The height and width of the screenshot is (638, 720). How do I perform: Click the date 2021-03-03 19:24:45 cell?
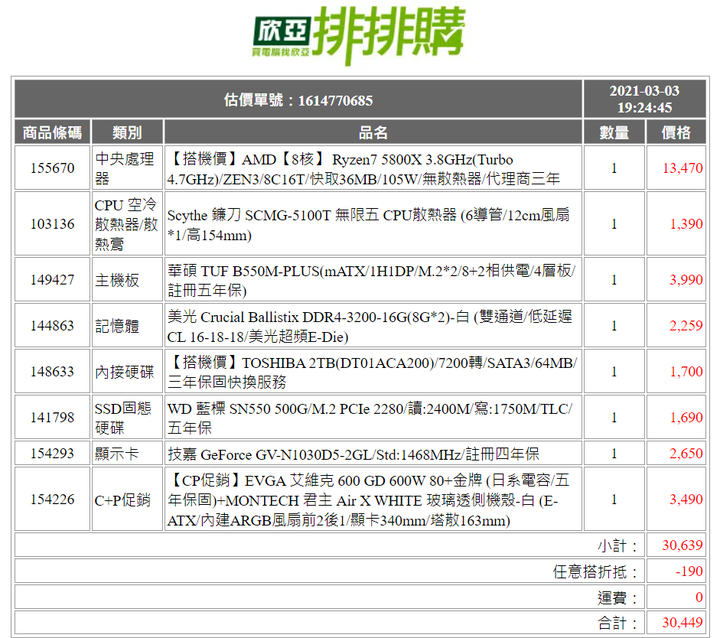pyautogui.click(x=644, y=99)
